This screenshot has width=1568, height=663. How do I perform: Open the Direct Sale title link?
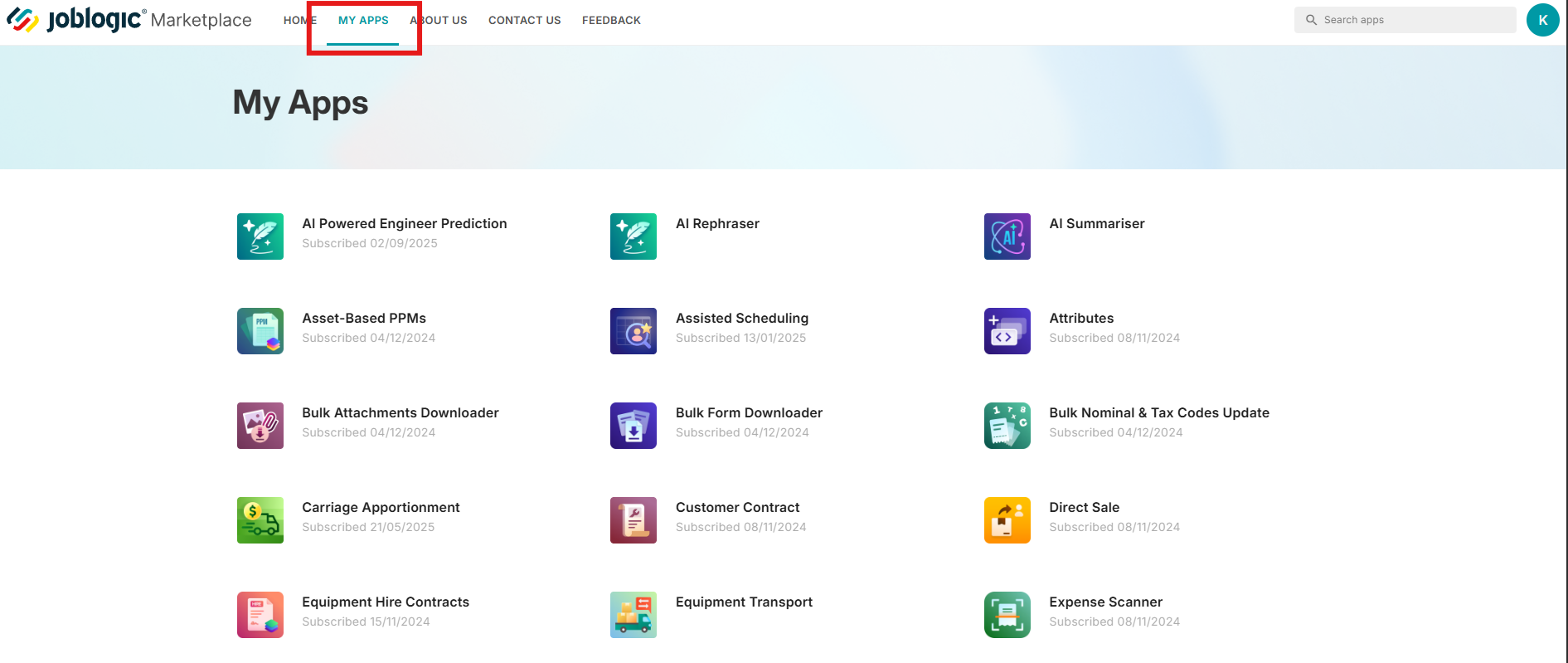(1084, 507)
